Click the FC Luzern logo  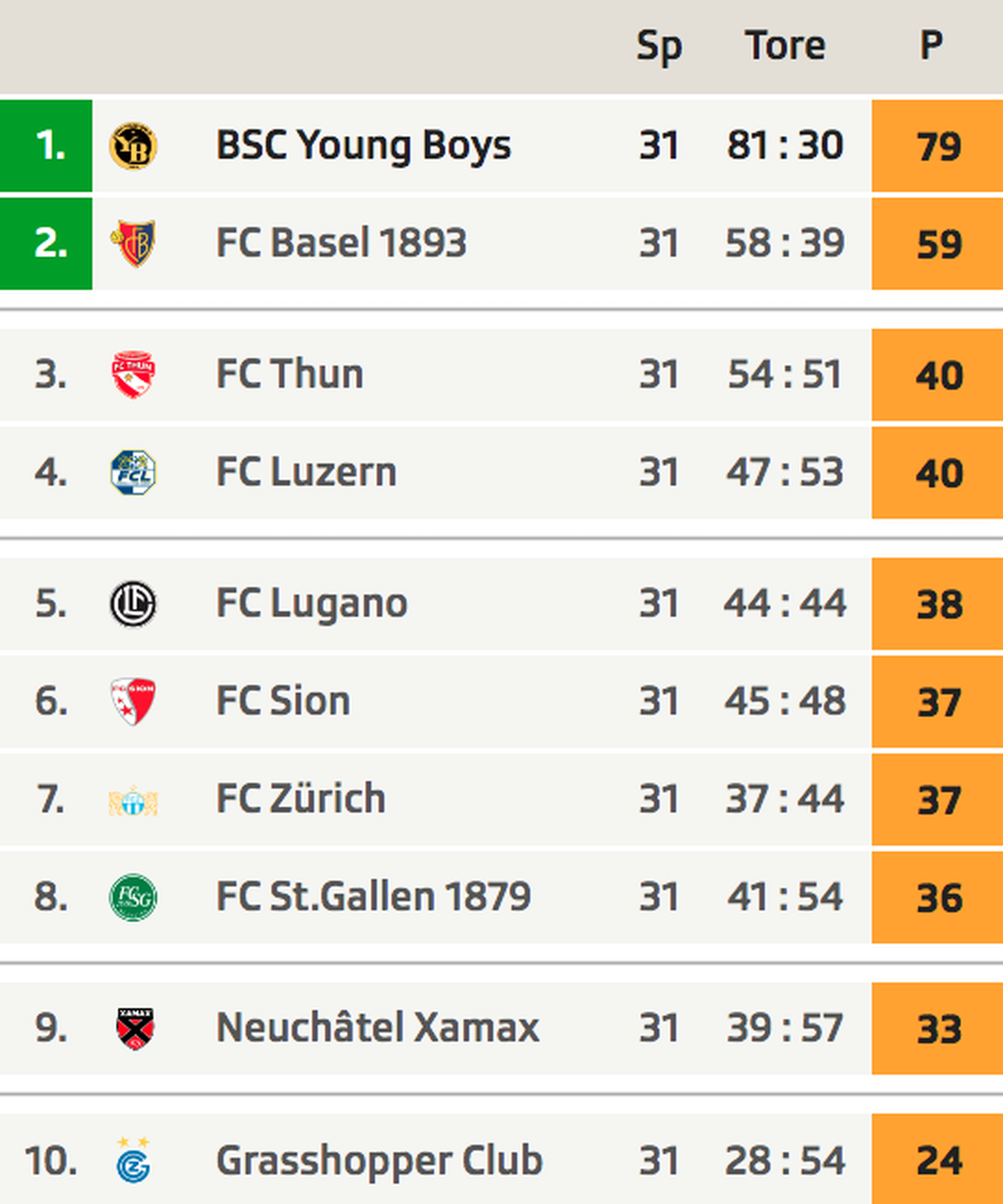click(133, 472)
